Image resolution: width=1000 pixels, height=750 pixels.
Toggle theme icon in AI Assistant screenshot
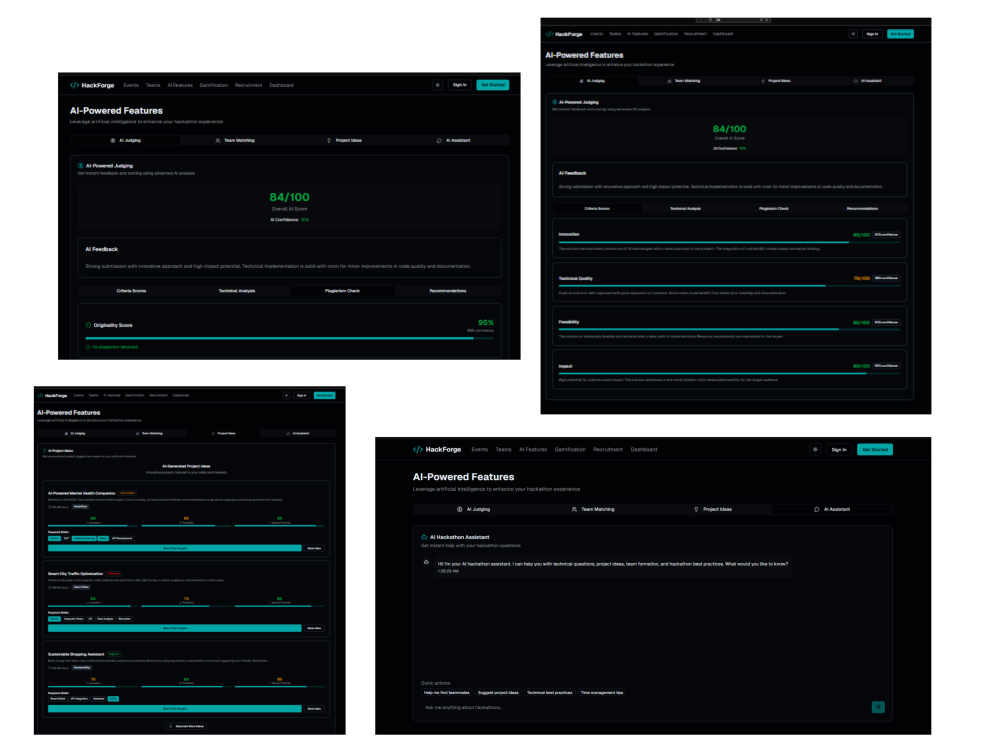point(815,450)
